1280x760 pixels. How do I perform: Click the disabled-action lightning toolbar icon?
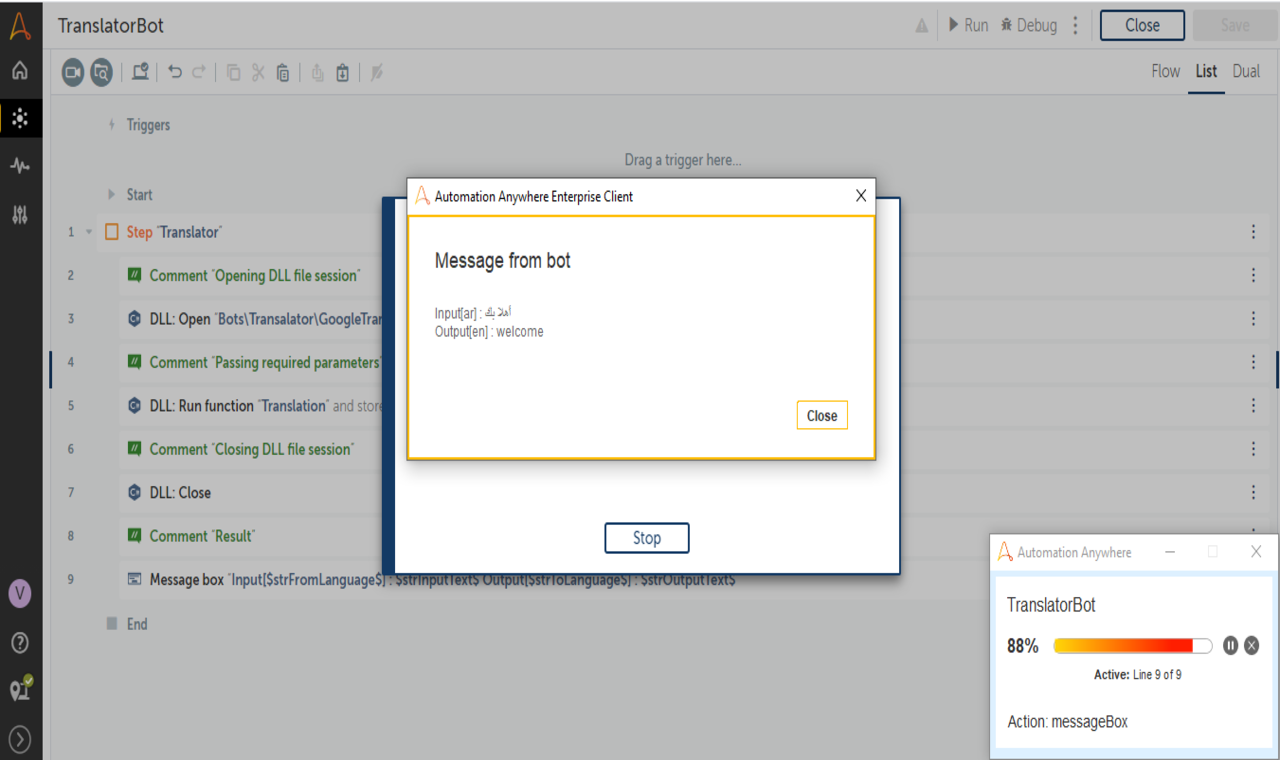(377, 72)
